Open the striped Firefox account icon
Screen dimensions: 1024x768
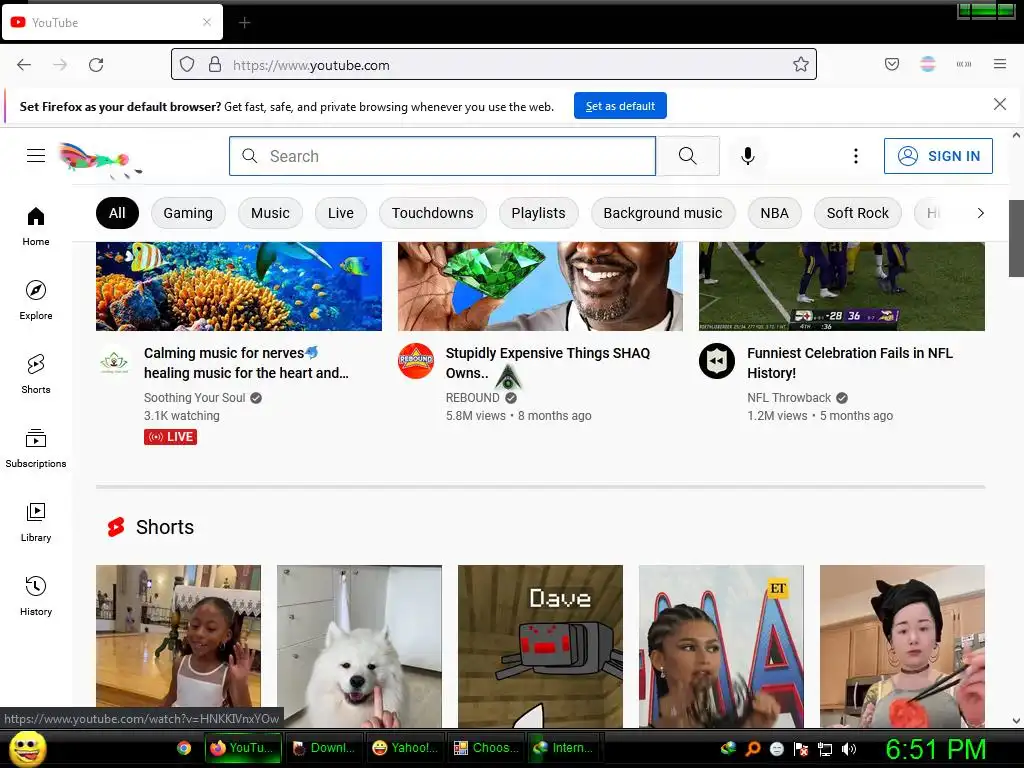click(x=928, y=64)
